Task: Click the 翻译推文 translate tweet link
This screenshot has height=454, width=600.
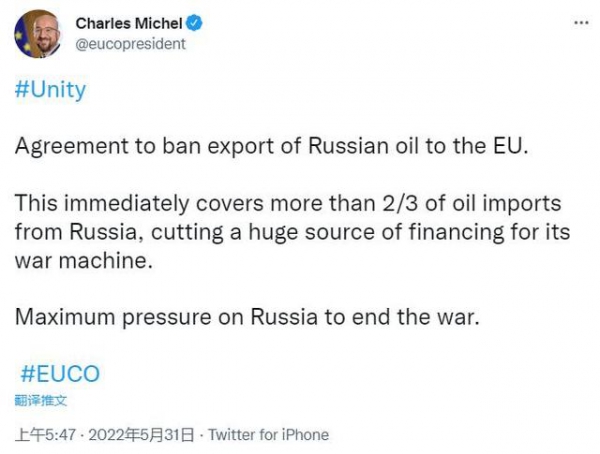Action: pos(42,400)
